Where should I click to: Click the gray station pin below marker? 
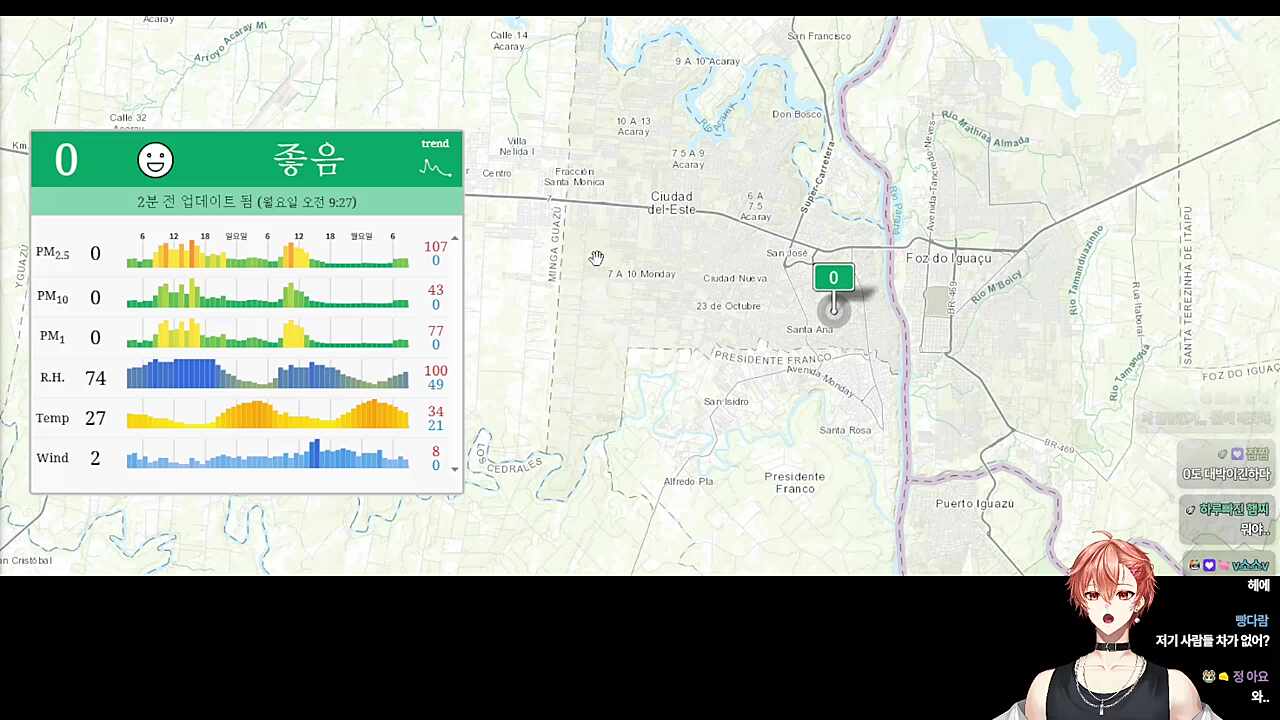point(833,311)
